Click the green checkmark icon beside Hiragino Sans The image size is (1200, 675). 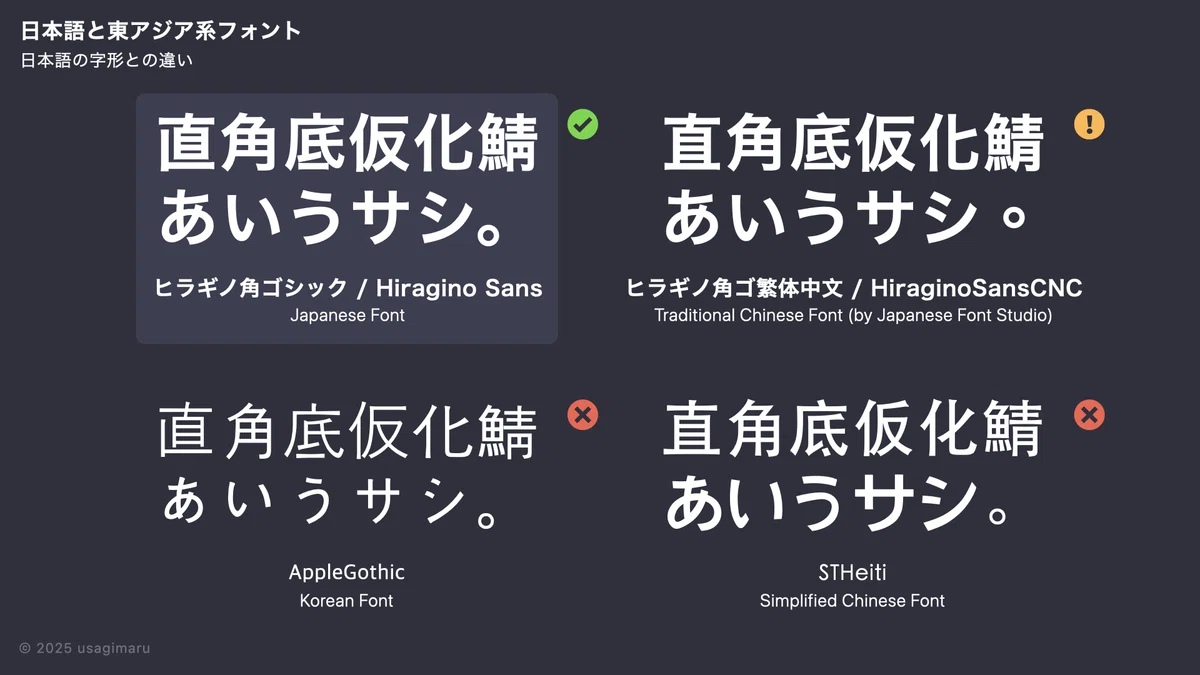[x=583, y=125]
